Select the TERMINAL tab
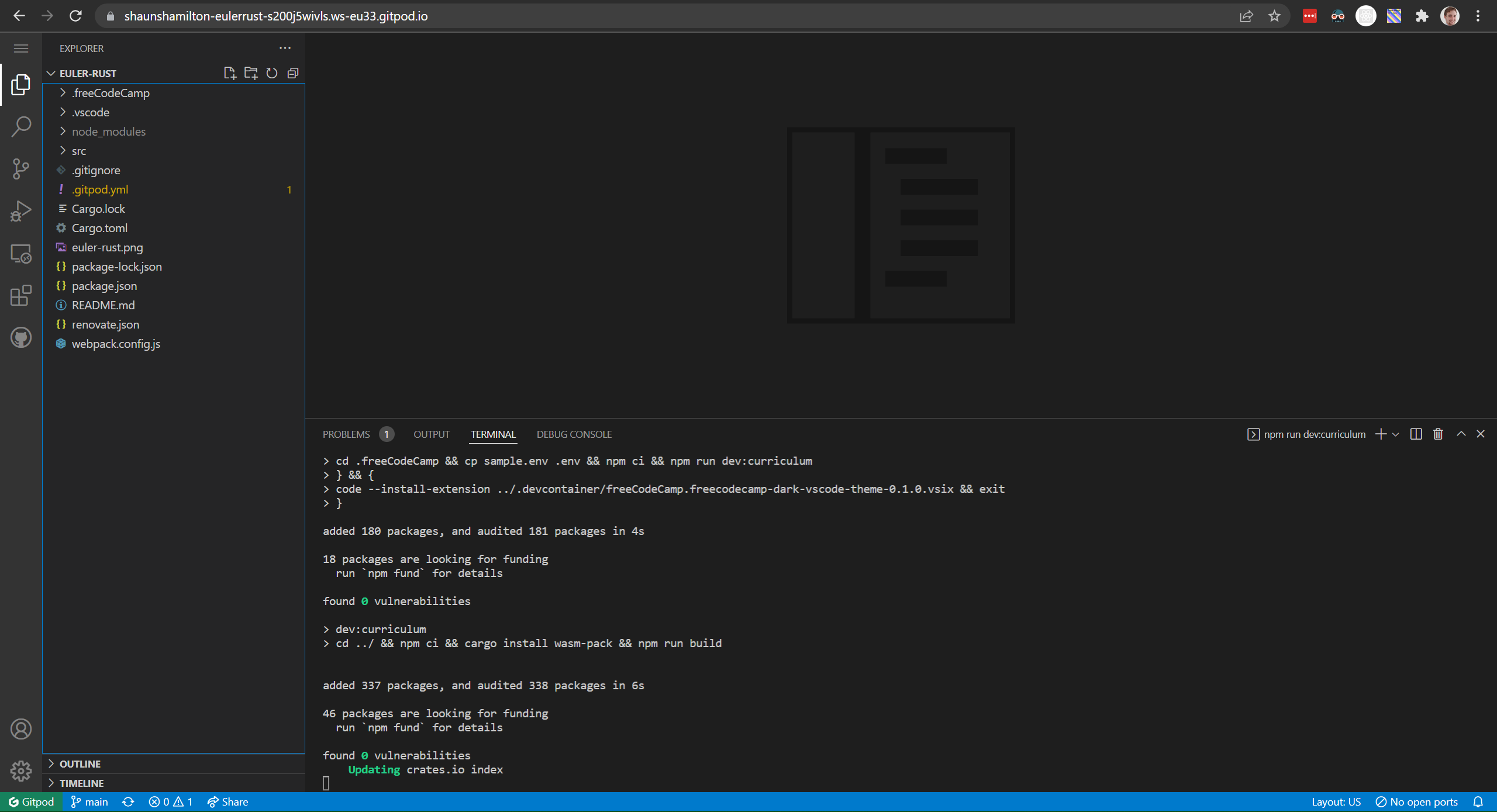Viewport: 1497px width, 812px height. 493,434
